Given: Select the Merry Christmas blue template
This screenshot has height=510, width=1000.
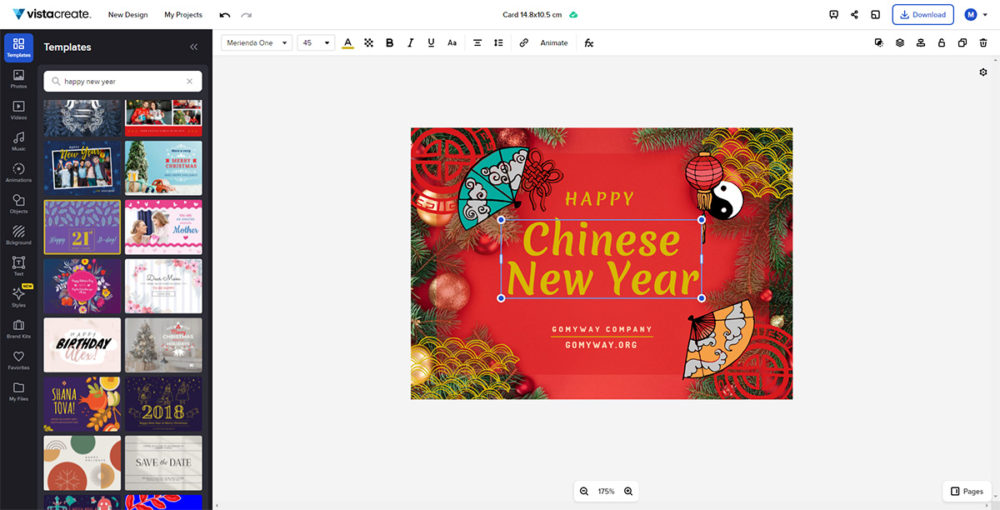Looking at the screenshot, I should 163,168.
